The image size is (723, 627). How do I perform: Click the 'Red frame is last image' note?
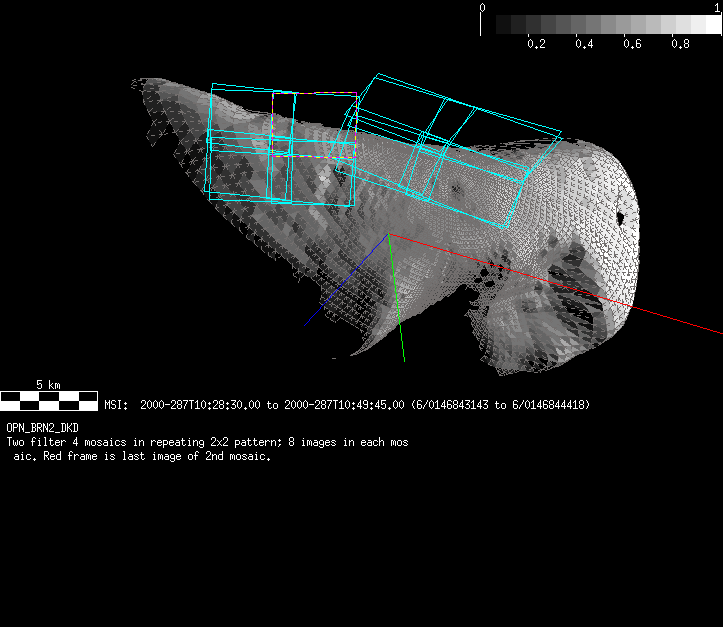tap(157, 456)
